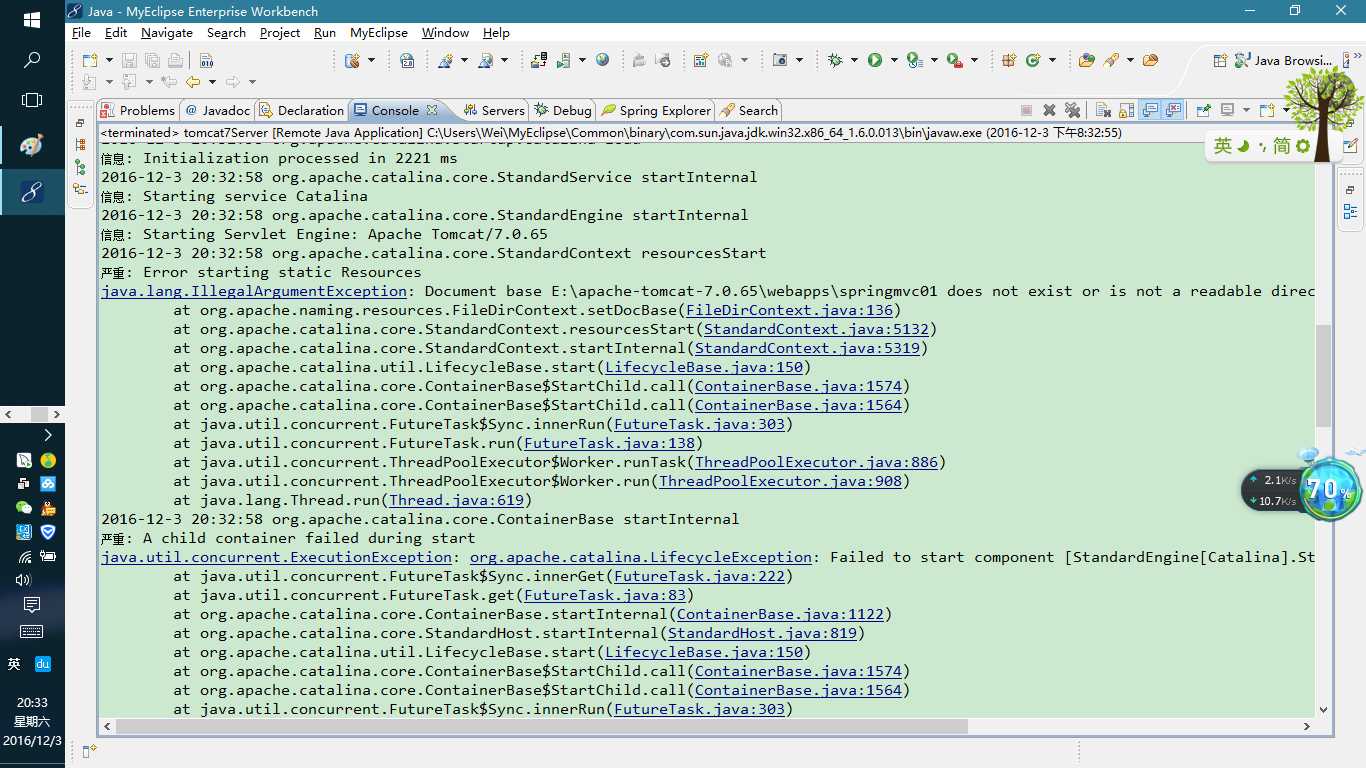Open Task View on the taskbar

click(x=32, y=100)
